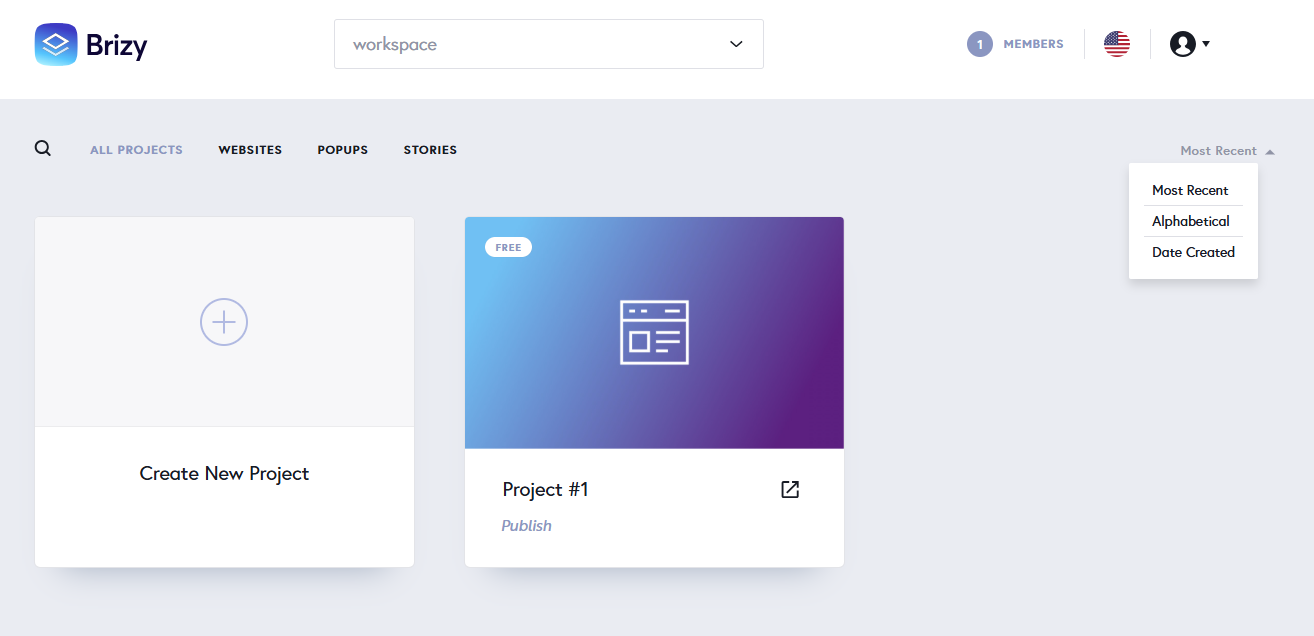Screen dimensions: 1314x636
Task: Click the website layout icon on Project #1
Action: pyautogui.click(x=654, y=332)
